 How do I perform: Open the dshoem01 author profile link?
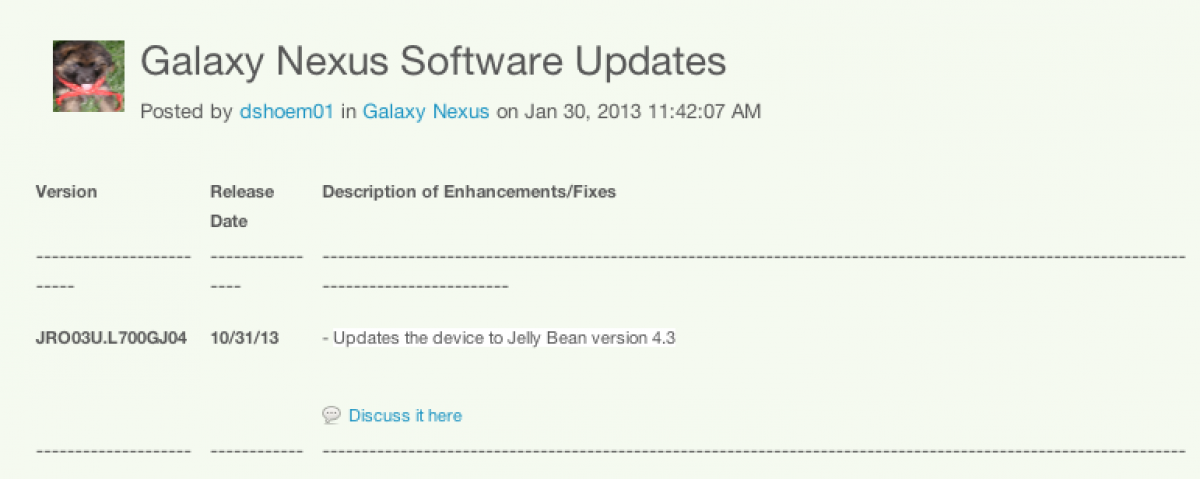point(286,112)
